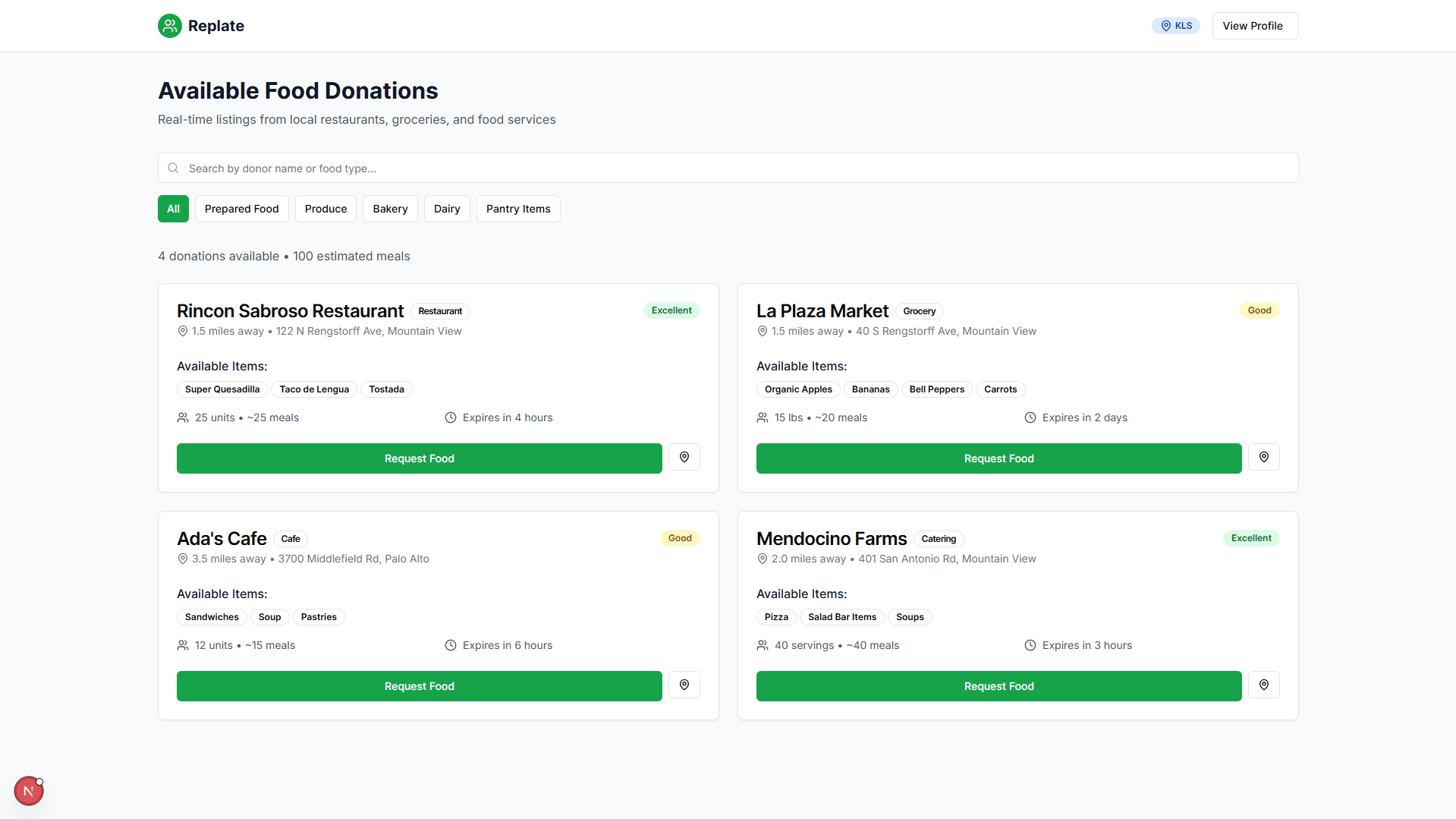The height and width of the screenshot is (819, 1456).
Task: Open map pin button for La Plaza Market
Action: (1264, 457)
